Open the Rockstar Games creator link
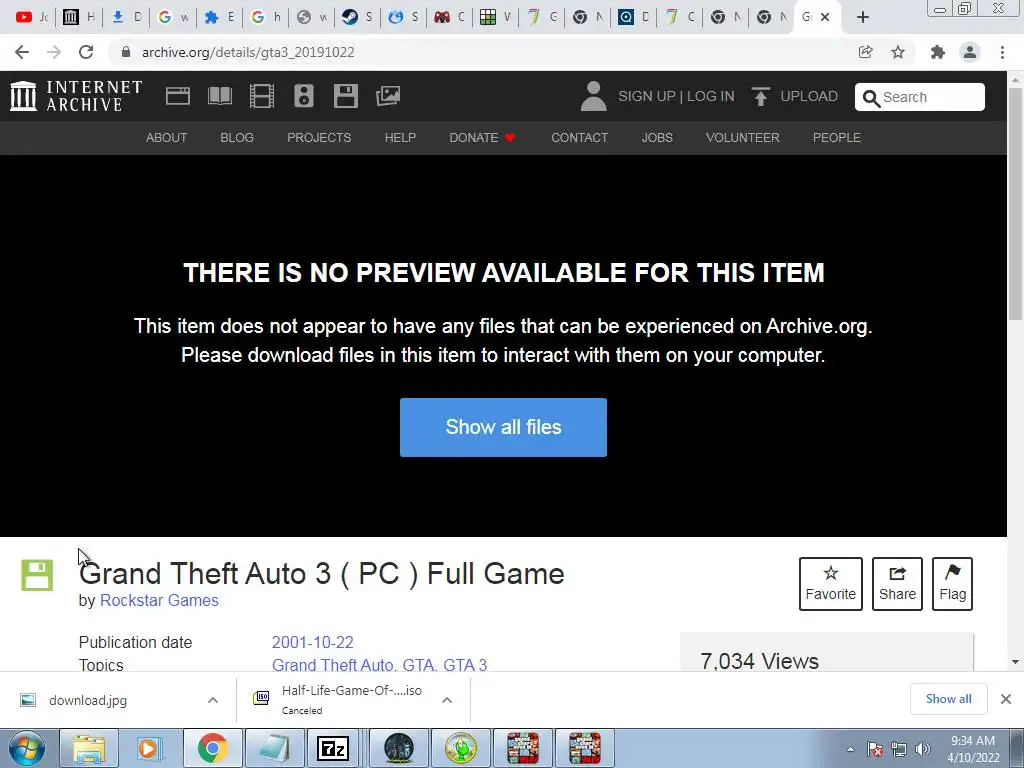Image resolution: width=1024 pixels, height=768 pixels. [x=159, y=600]
